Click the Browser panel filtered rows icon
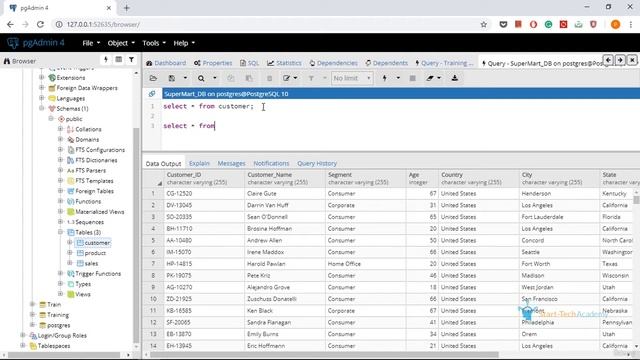The width and height of the screenshot is (640, 360). [x=131, y=60]
